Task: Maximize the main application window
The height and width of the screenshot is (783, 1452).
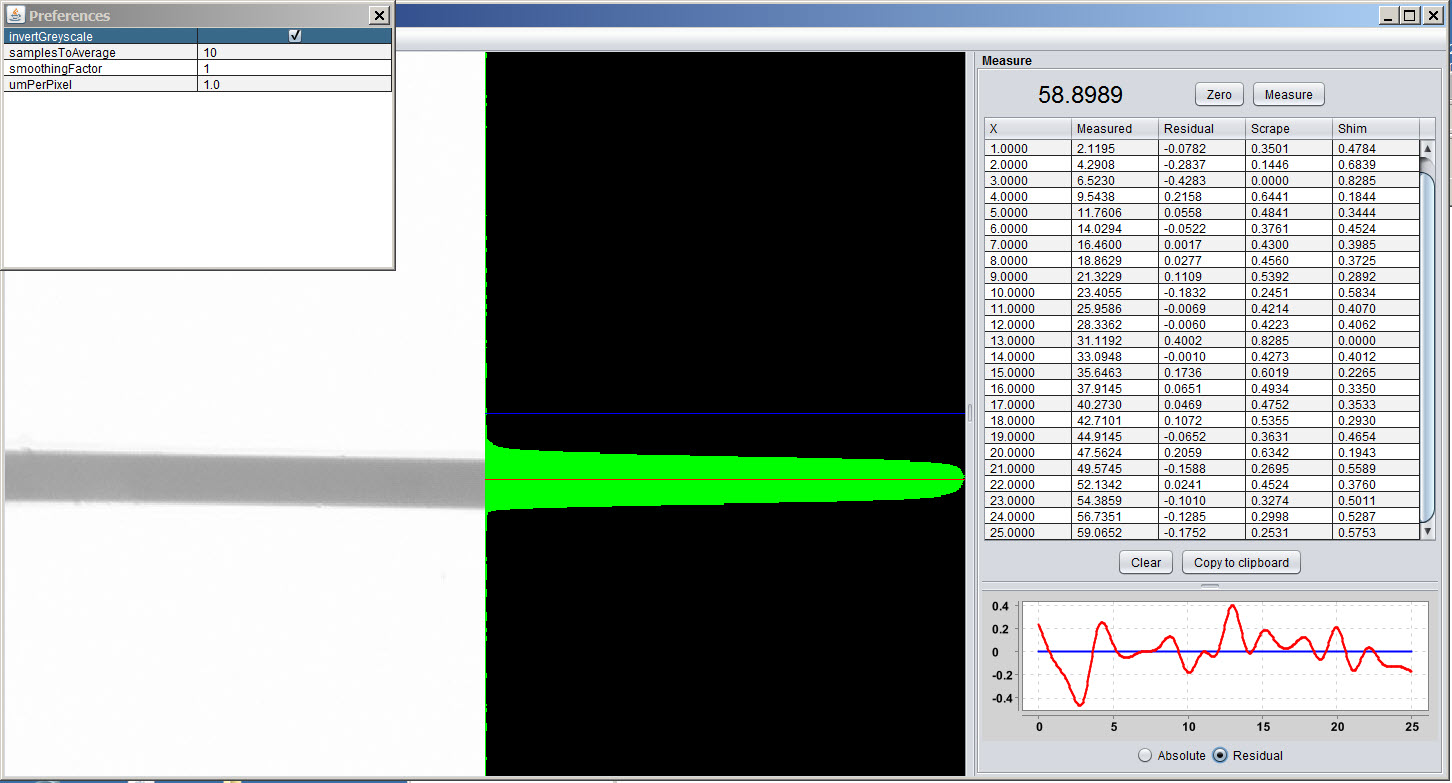Action: coord(1410,15)
